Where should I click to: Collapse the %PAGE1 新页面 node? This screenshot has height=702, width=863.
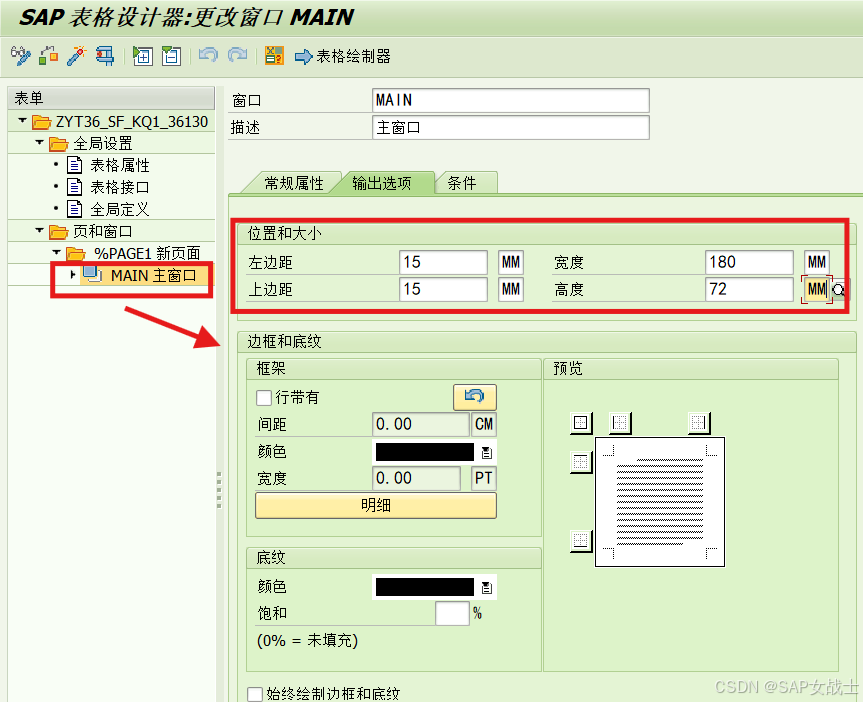coord(56,252)
